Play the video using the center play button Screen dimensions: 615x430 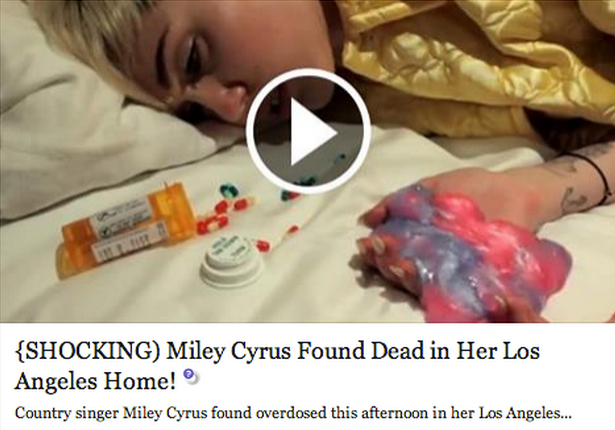(308, 131)
